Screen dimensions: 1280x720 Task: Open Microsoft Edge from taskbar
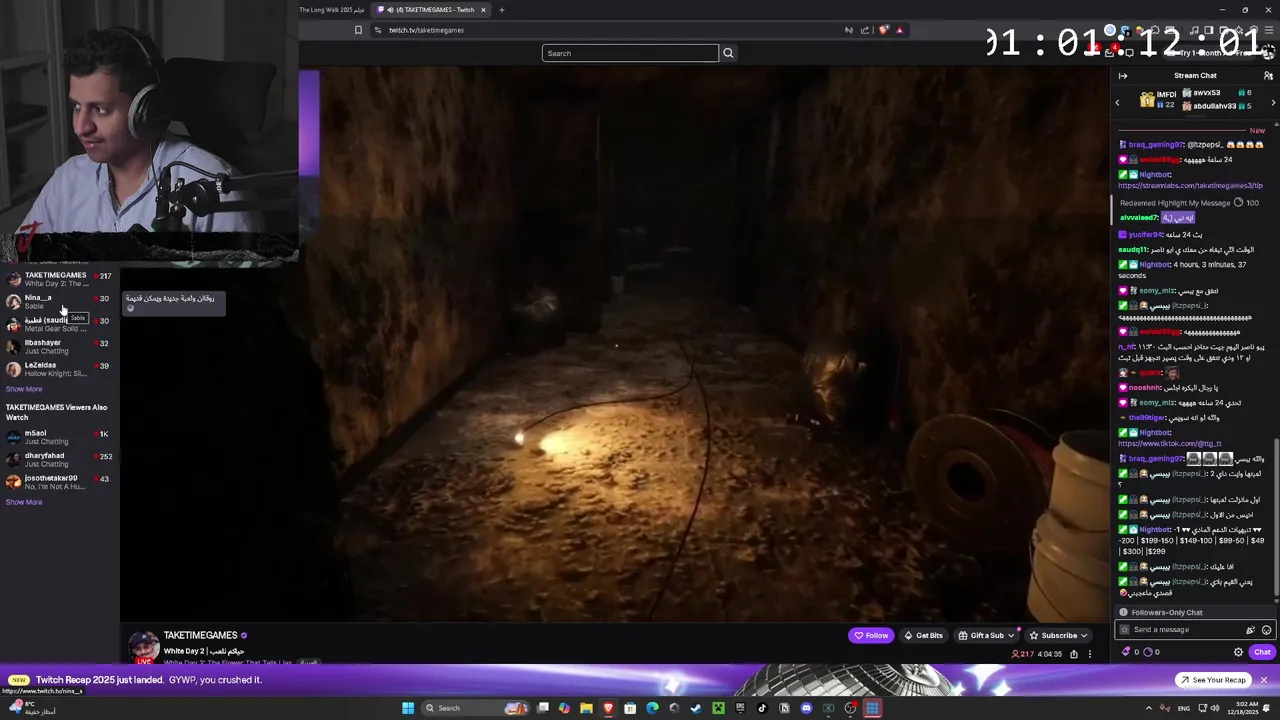click(652, 708)
